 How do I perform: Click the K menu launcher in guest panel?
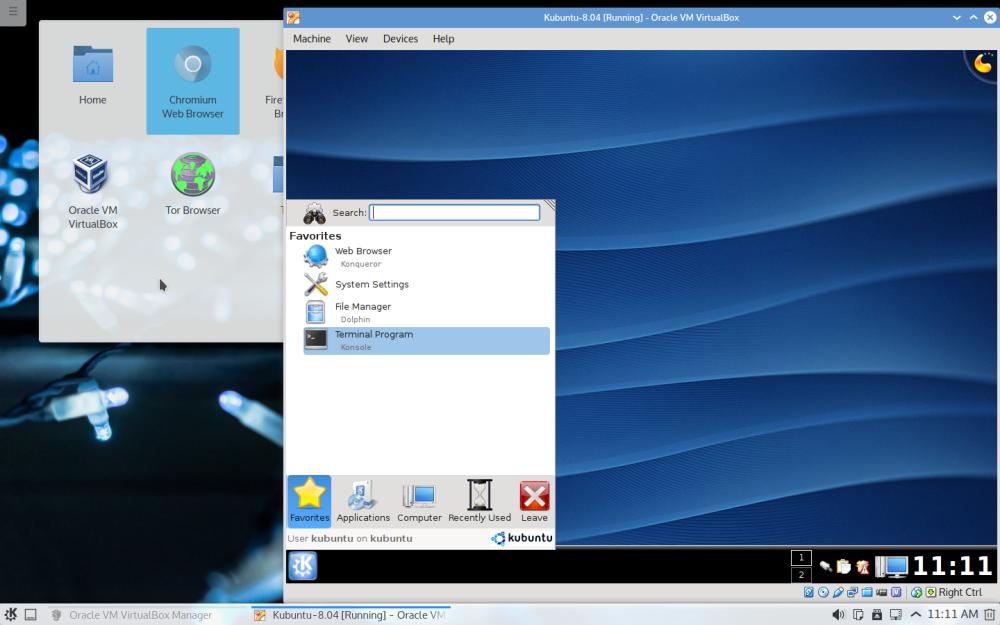pos(302,566)
